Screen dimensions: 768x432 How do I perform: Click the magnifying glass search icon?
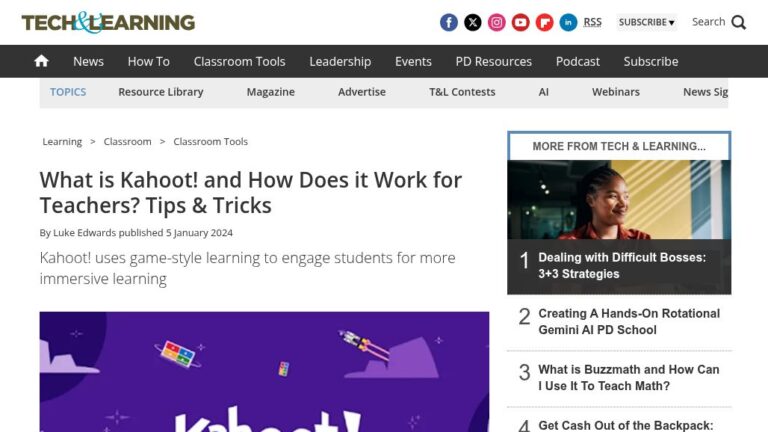click(739, 23)
